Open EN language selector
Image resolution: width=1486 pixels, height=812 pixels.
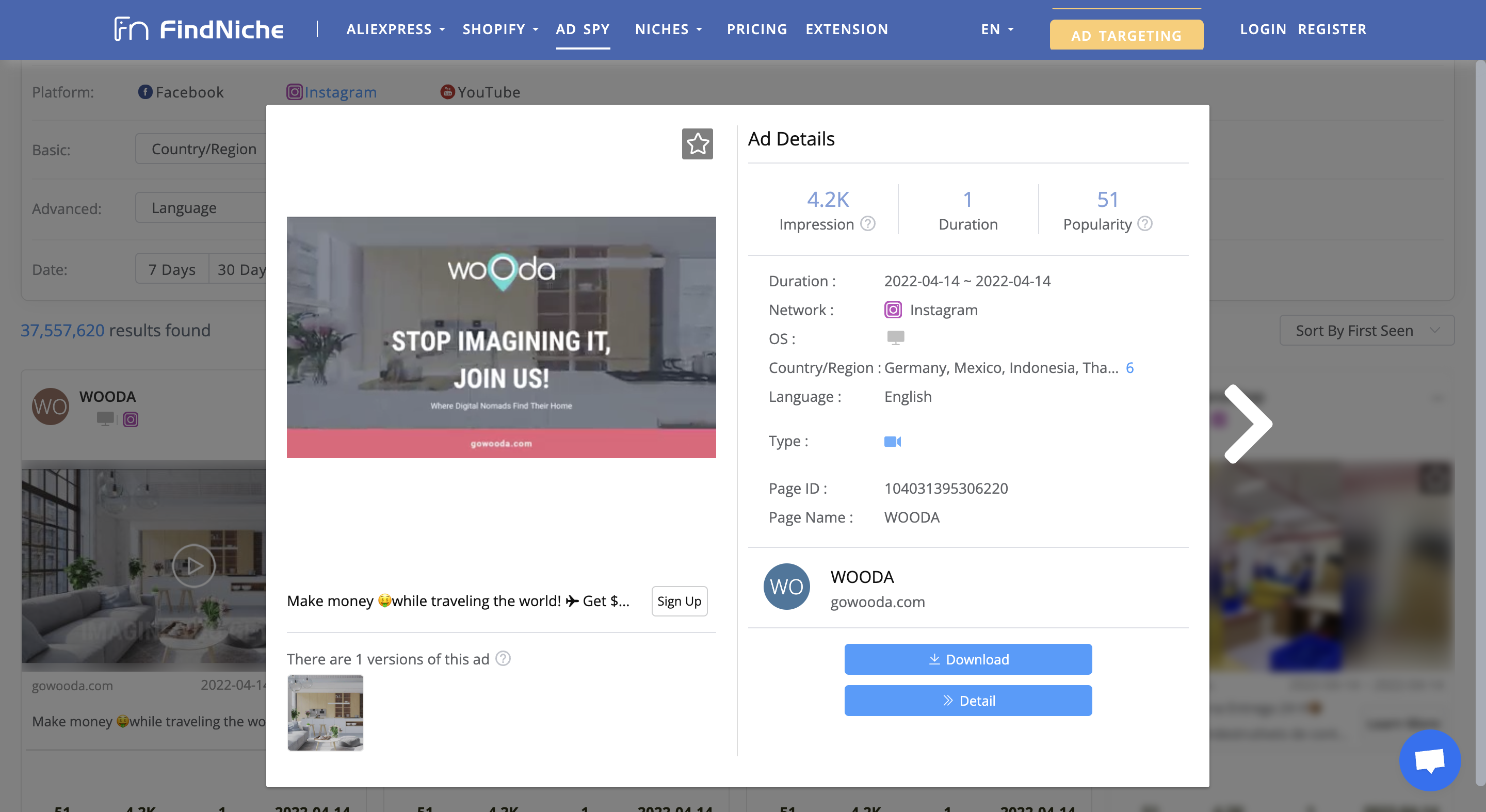coord(997,29)
